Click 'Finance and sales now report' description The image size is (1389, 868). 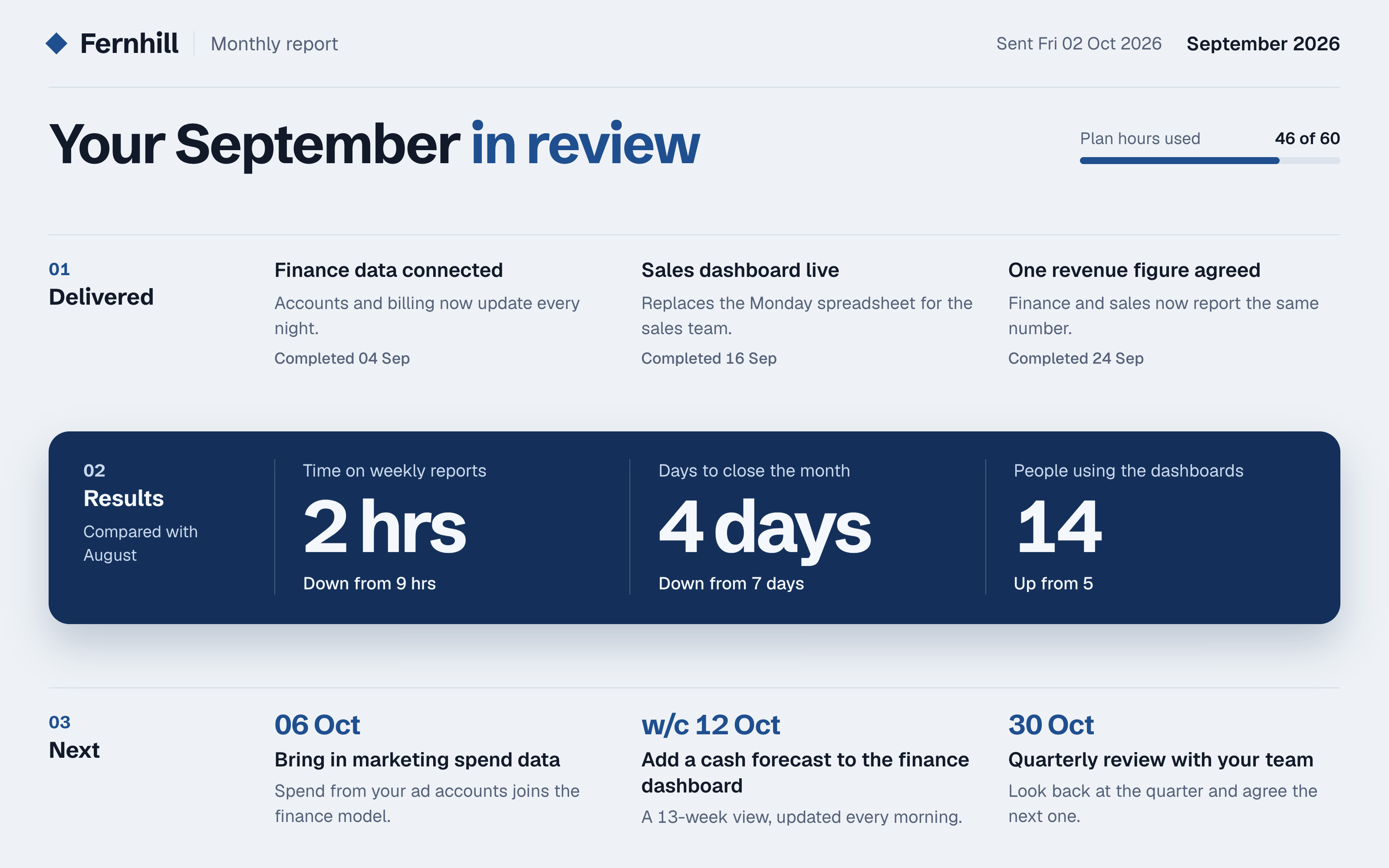1163,316
